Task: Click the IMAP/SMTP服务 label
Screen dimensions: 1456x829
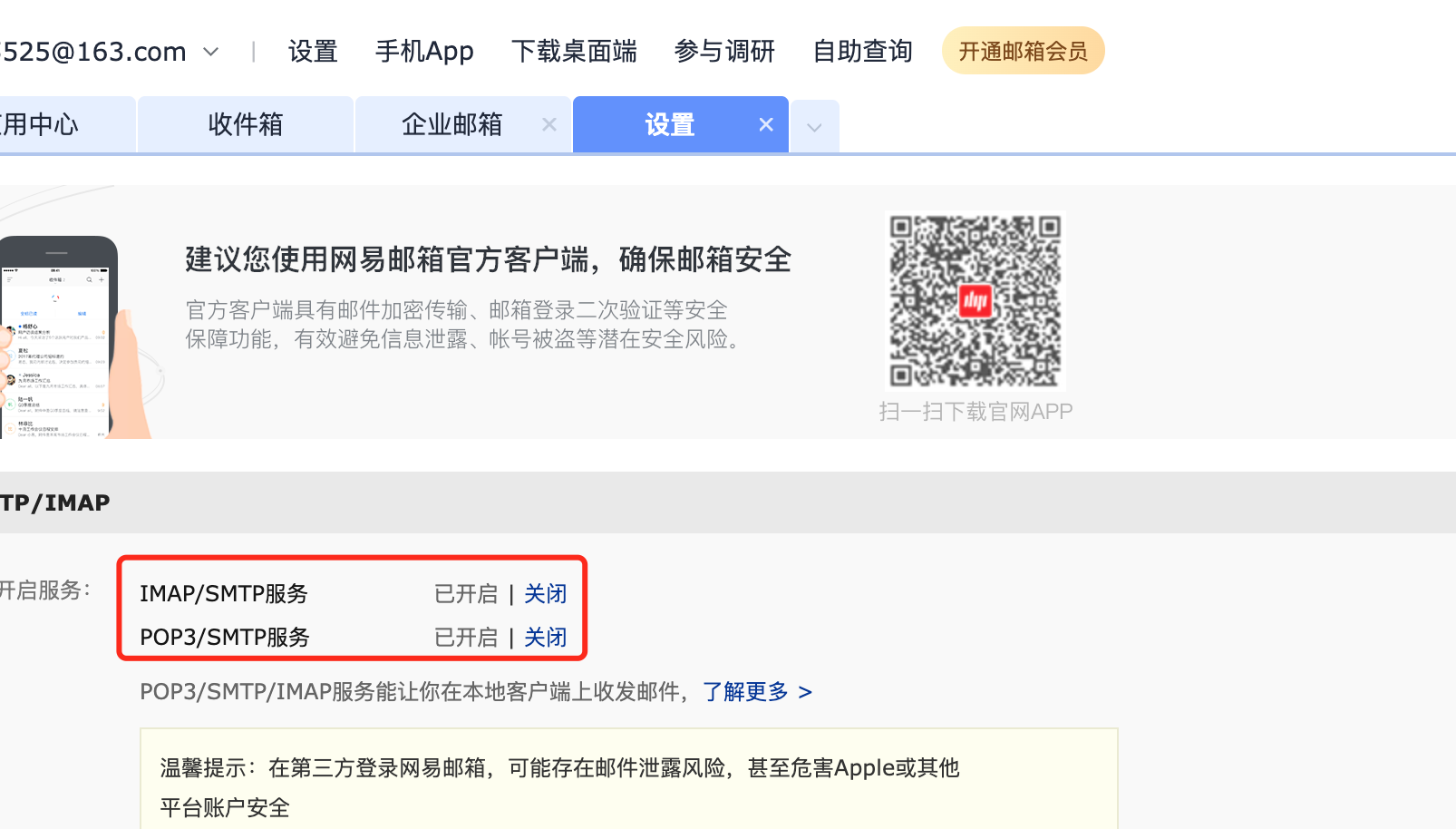Action: 224,594
